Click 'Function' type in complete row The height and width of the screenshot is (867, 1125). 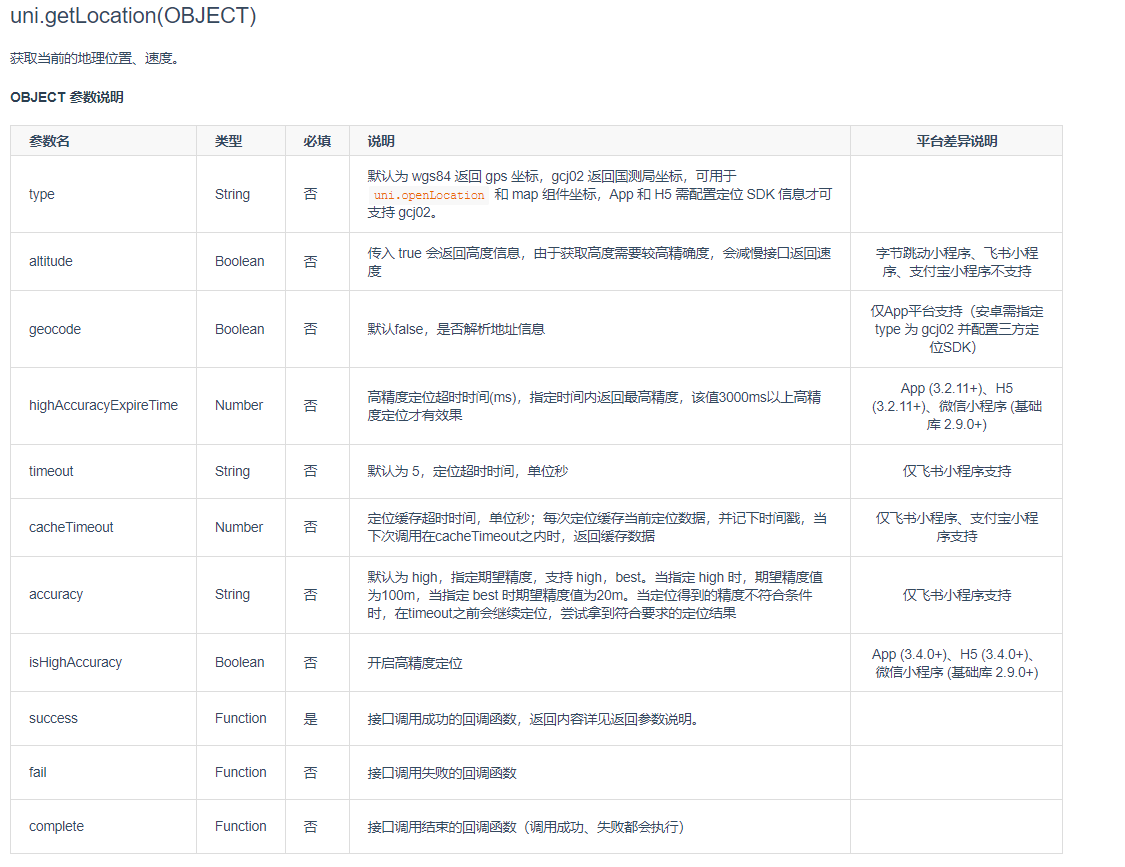point(240,826)
